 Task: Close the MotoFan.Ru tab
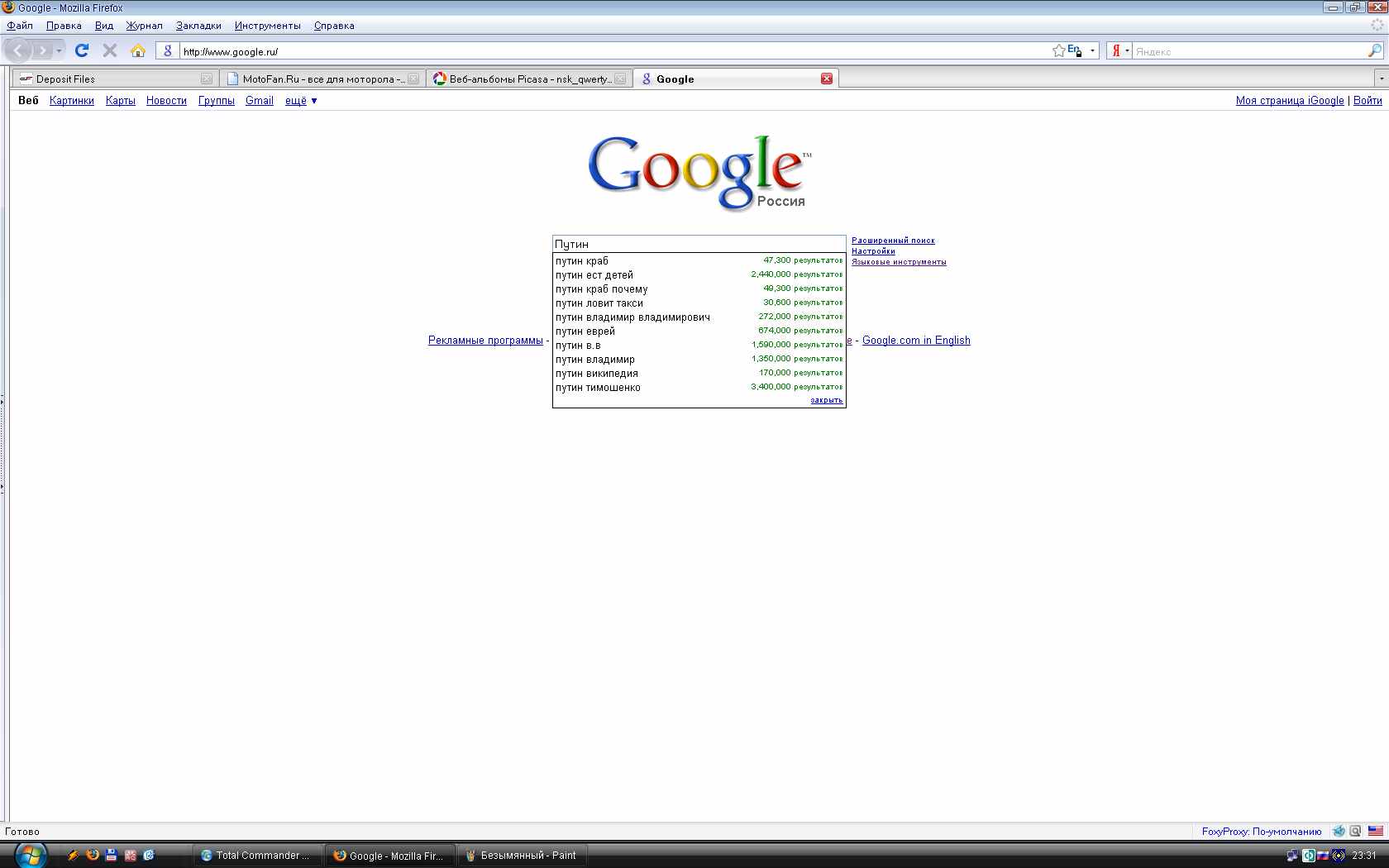pos(413,79)
